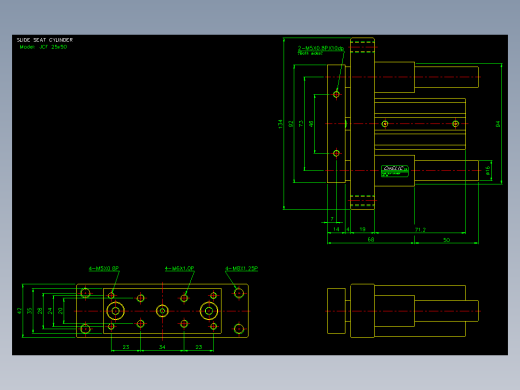Click the 2-M5x0.8P leader note text
The image size is (520, 390).
pyautogui.click(x=321, y=48)
